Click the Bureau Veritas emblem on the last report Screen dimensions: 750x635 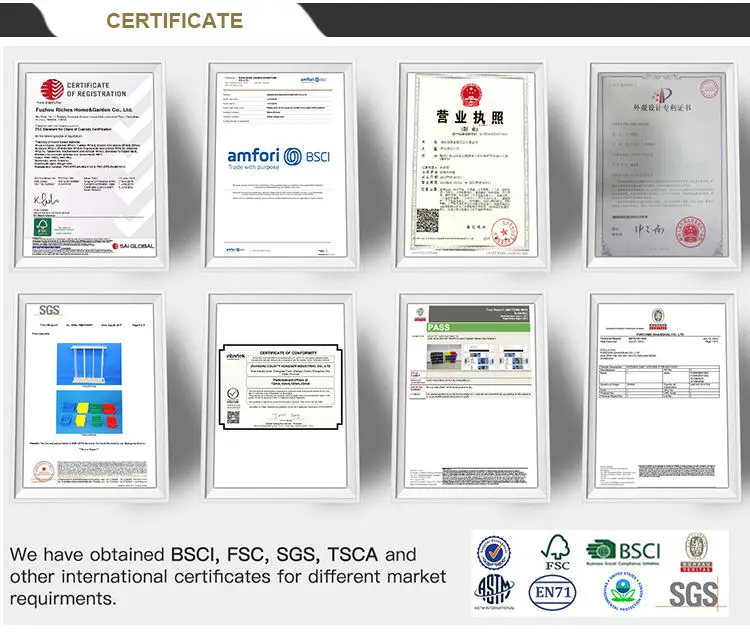point(658,318)
